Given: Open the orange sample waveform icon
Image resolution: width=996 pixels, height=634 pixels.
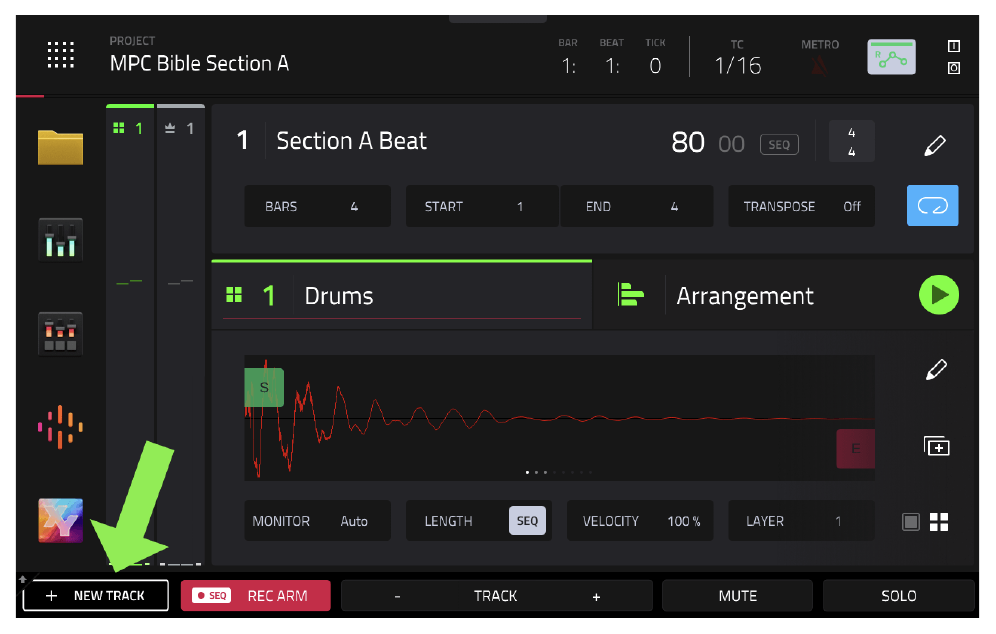Looking at the screenshot, I should point(60,427).
